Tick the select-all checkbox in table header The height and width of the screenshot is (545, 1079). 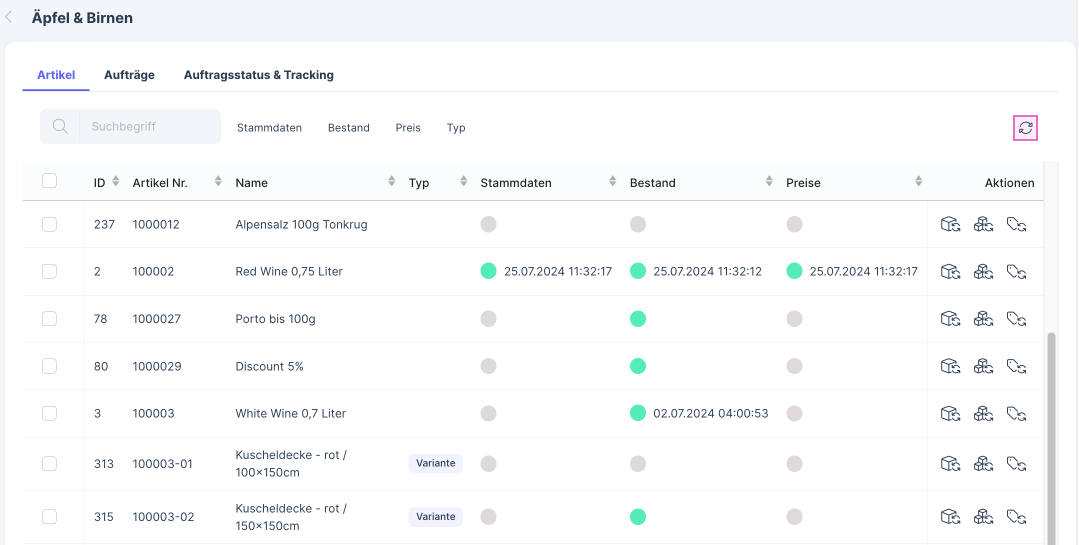click(49, 181)
